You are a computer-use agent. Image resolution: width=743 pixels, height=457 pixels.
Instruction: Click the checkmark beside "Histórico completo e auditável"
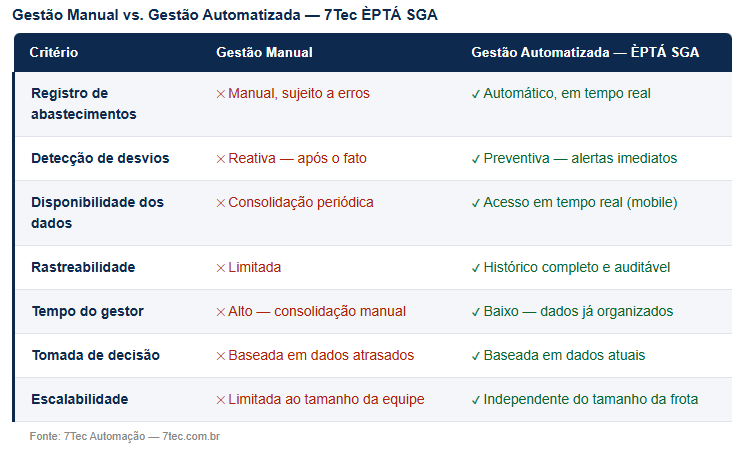click(x=476, y=268)
